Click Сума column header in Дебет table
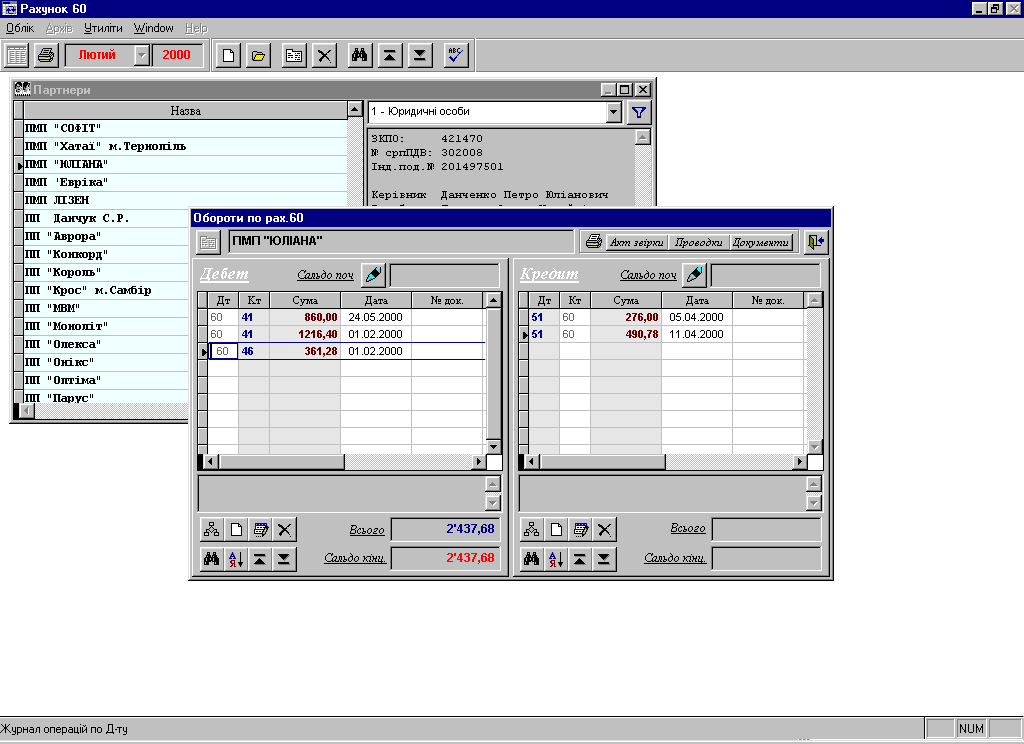This screenshot has width=1024, height=744. click(x=305, y=300)
